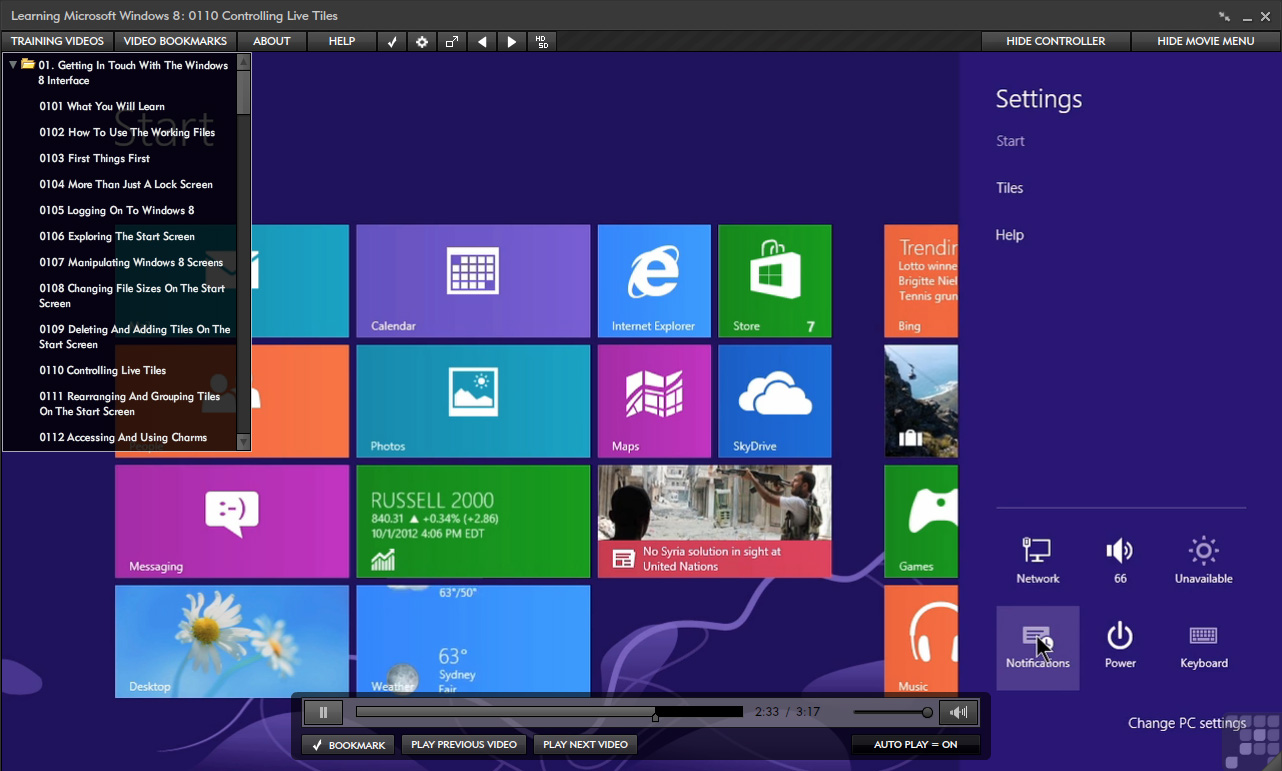
Task: Click the Power icon in Settings
Action: 1120,645
